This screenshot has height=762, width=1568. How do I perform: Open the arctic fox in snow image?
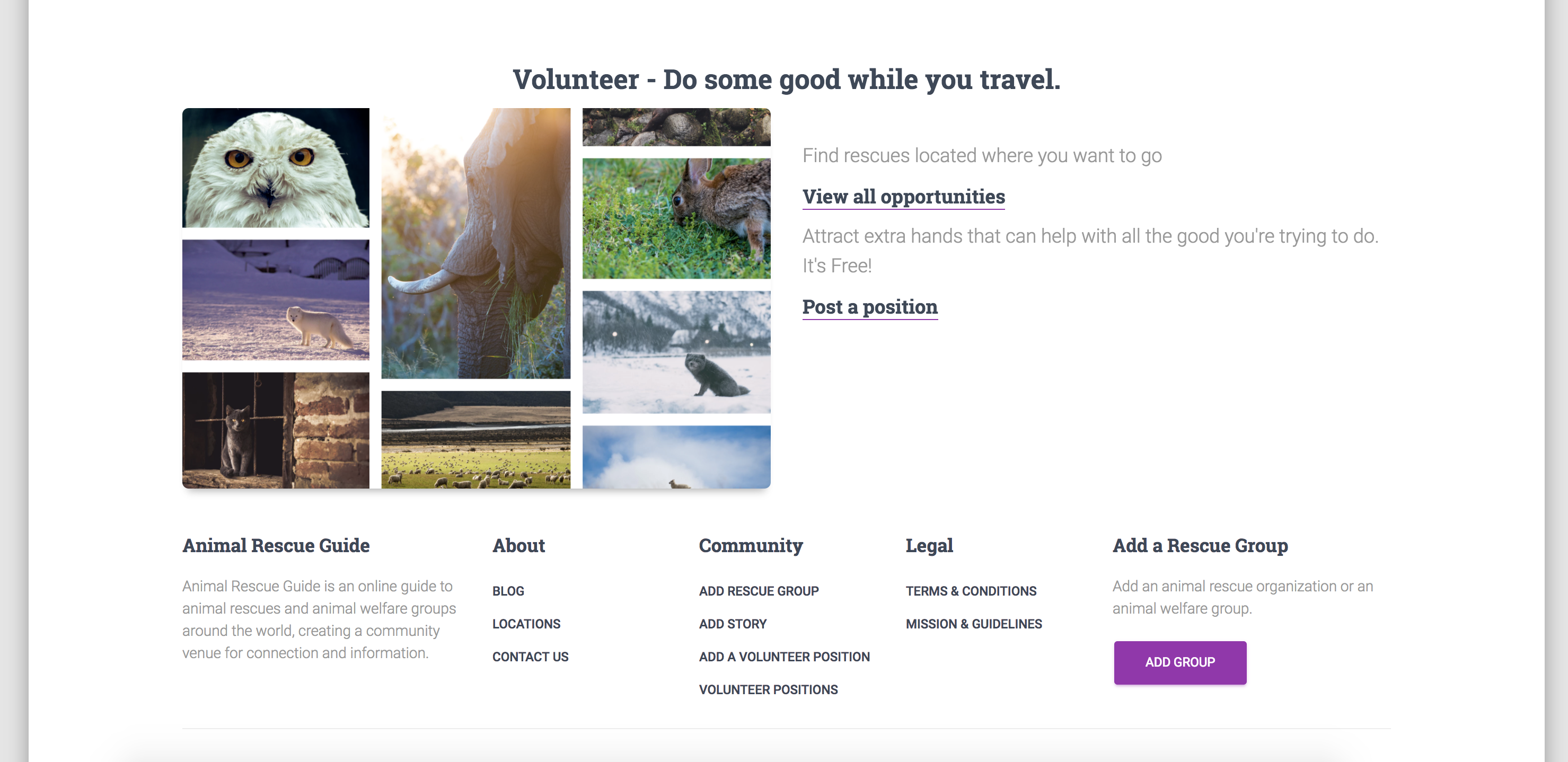coord(275,300)
